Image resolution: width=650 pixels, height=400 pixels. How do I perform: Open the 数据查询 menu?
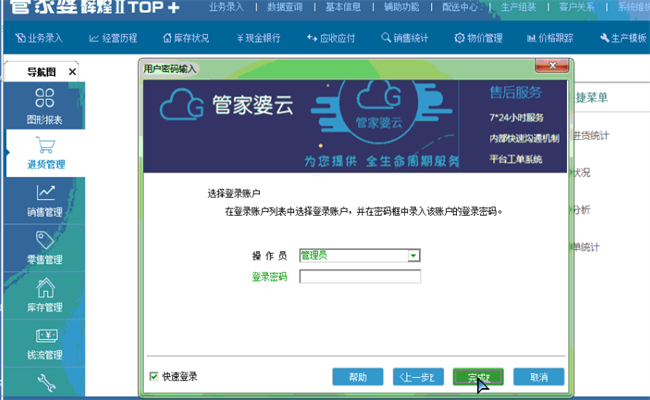pyautogui.click(x=285, y=7)
